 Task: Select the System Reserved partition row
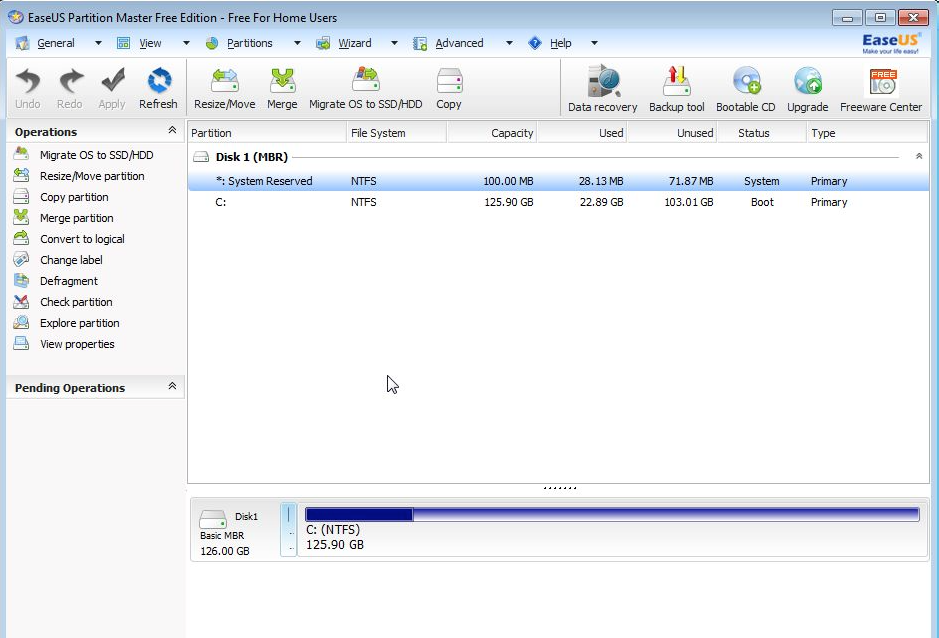click(x=558, y=181)
